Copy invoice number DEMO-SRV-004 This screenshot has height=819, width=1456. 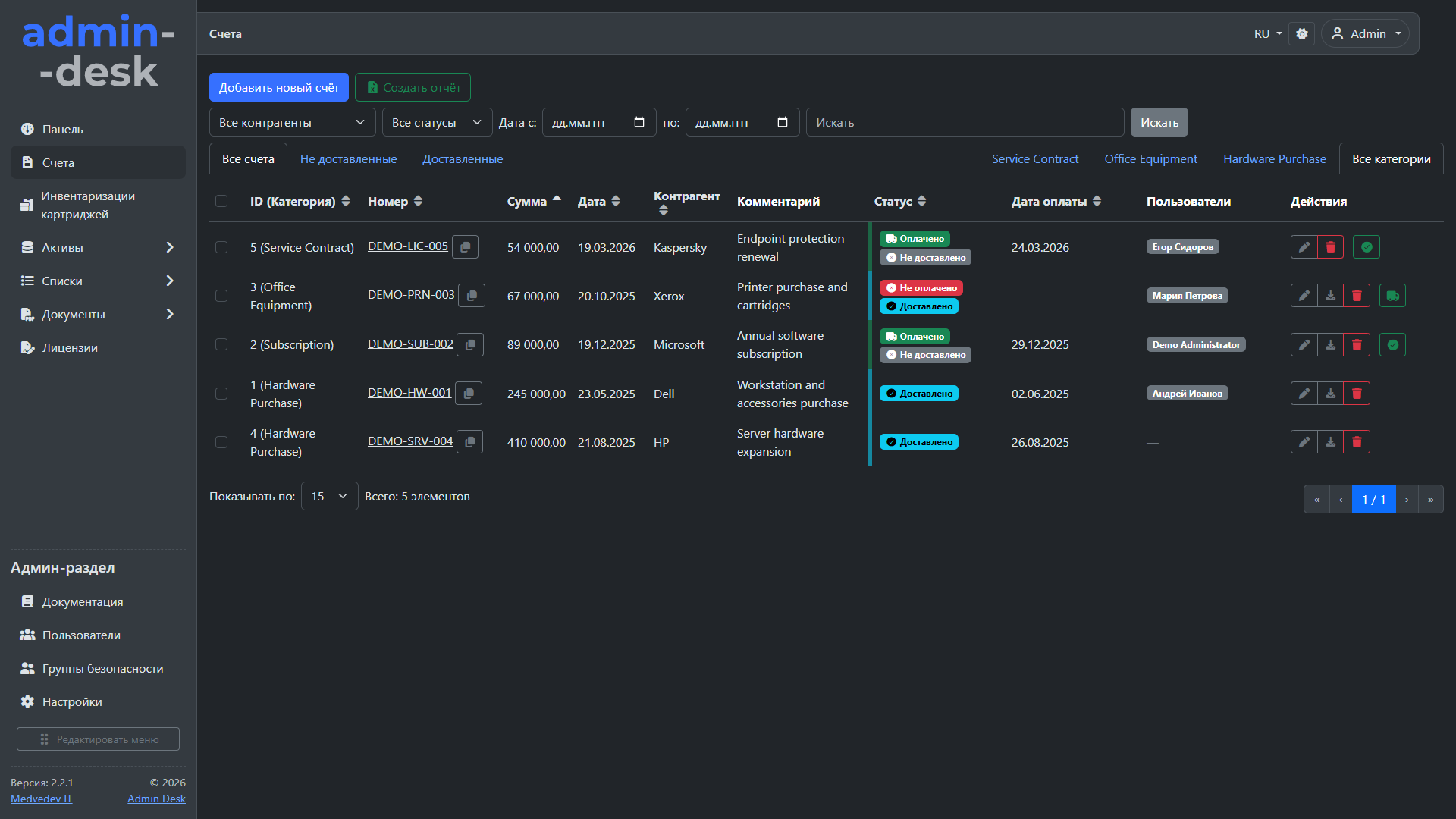click(x=469, y=442)
